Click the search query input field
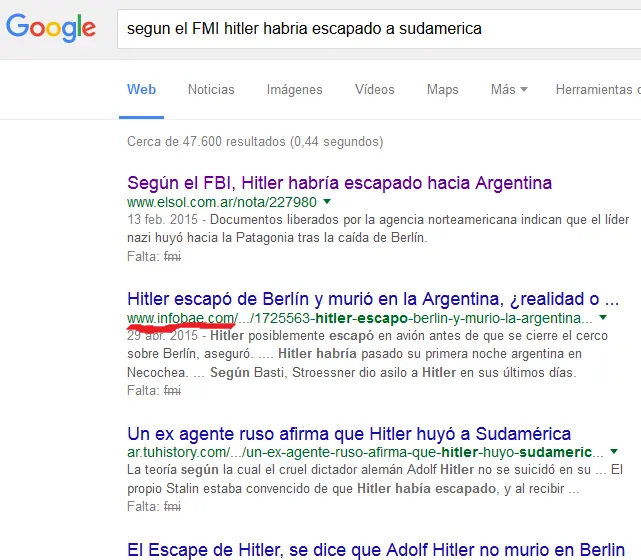Image resolution: width=641 pixels, height=560 pixels. click(x=379, y=29)
